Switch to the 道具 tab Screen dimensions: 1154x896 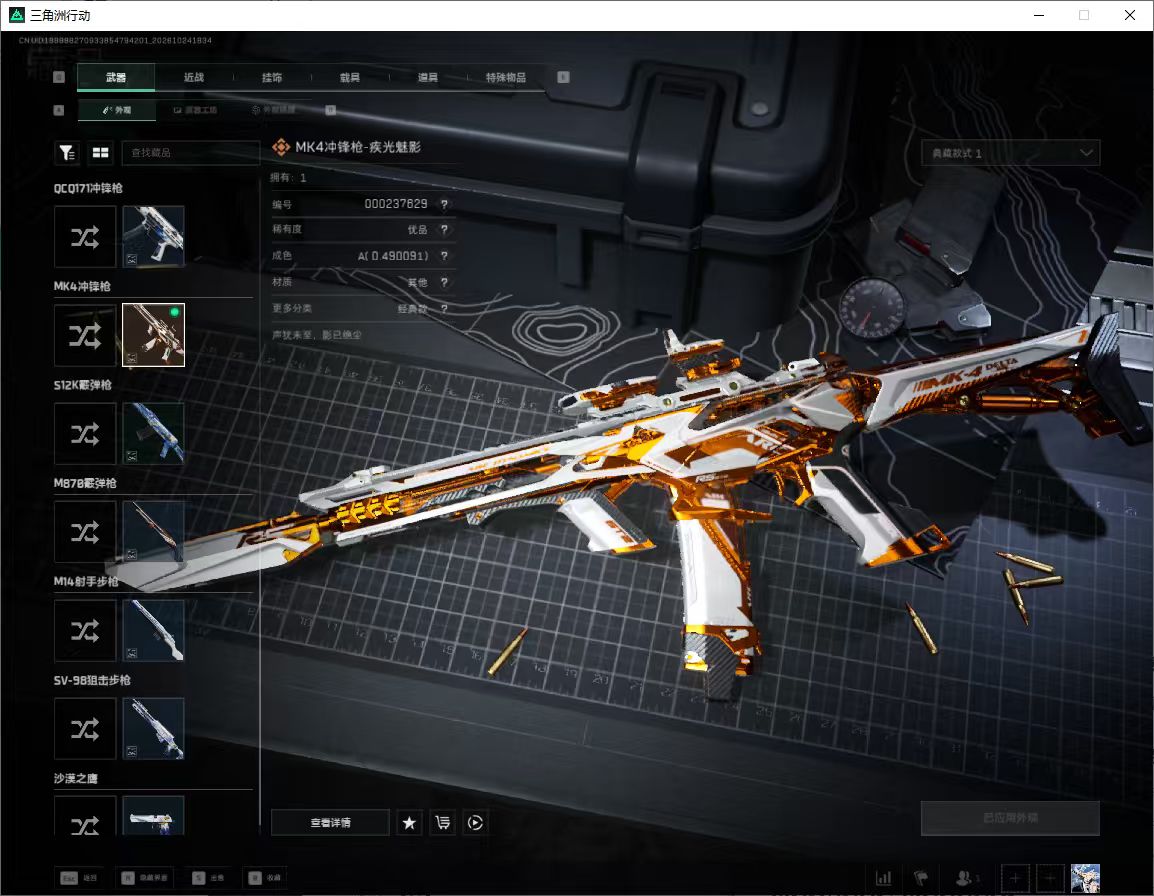[x=428, y=77]
